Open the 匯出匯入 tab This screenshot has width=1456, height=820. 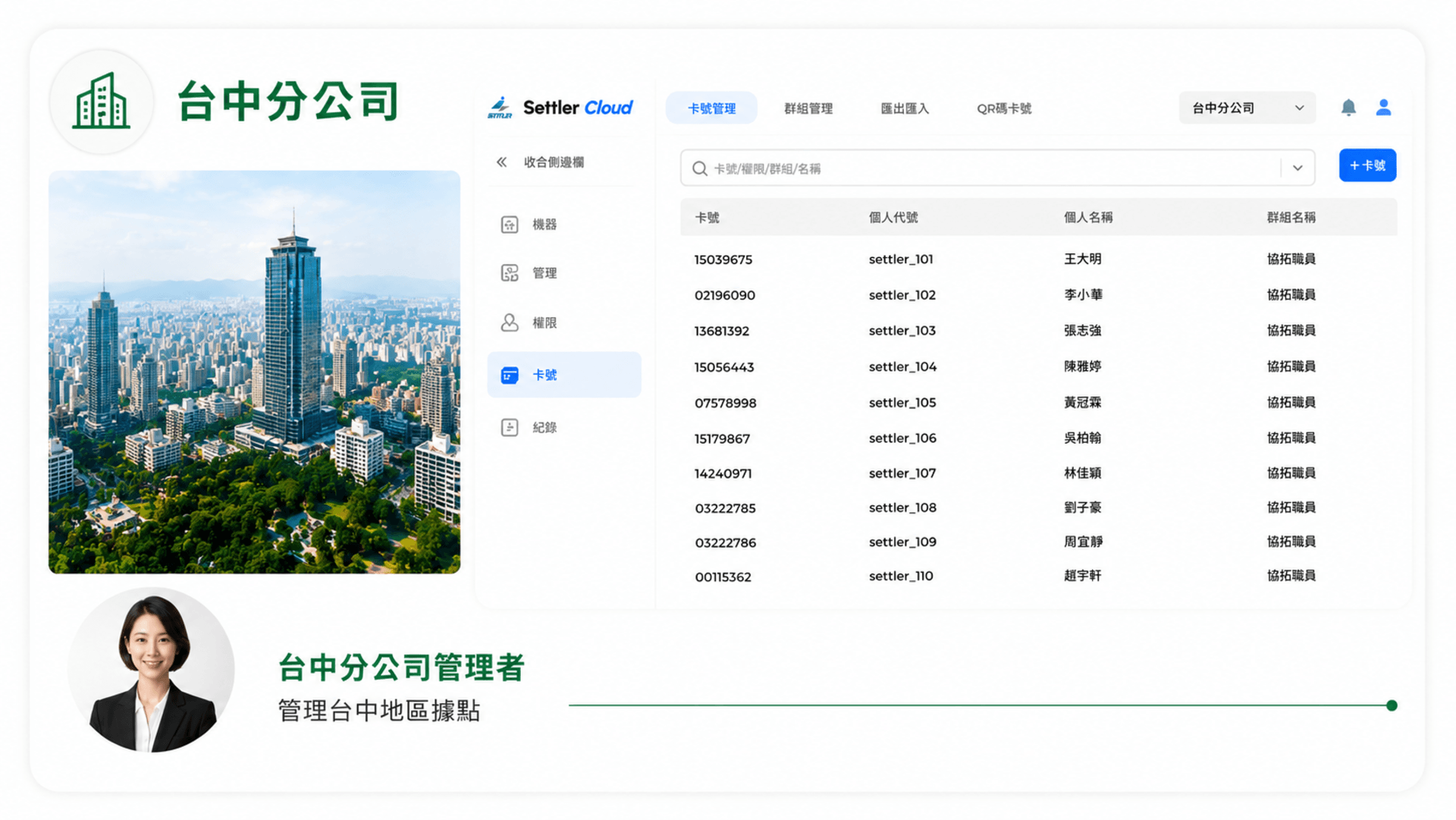pyautogui.click(x=905, y=108)
